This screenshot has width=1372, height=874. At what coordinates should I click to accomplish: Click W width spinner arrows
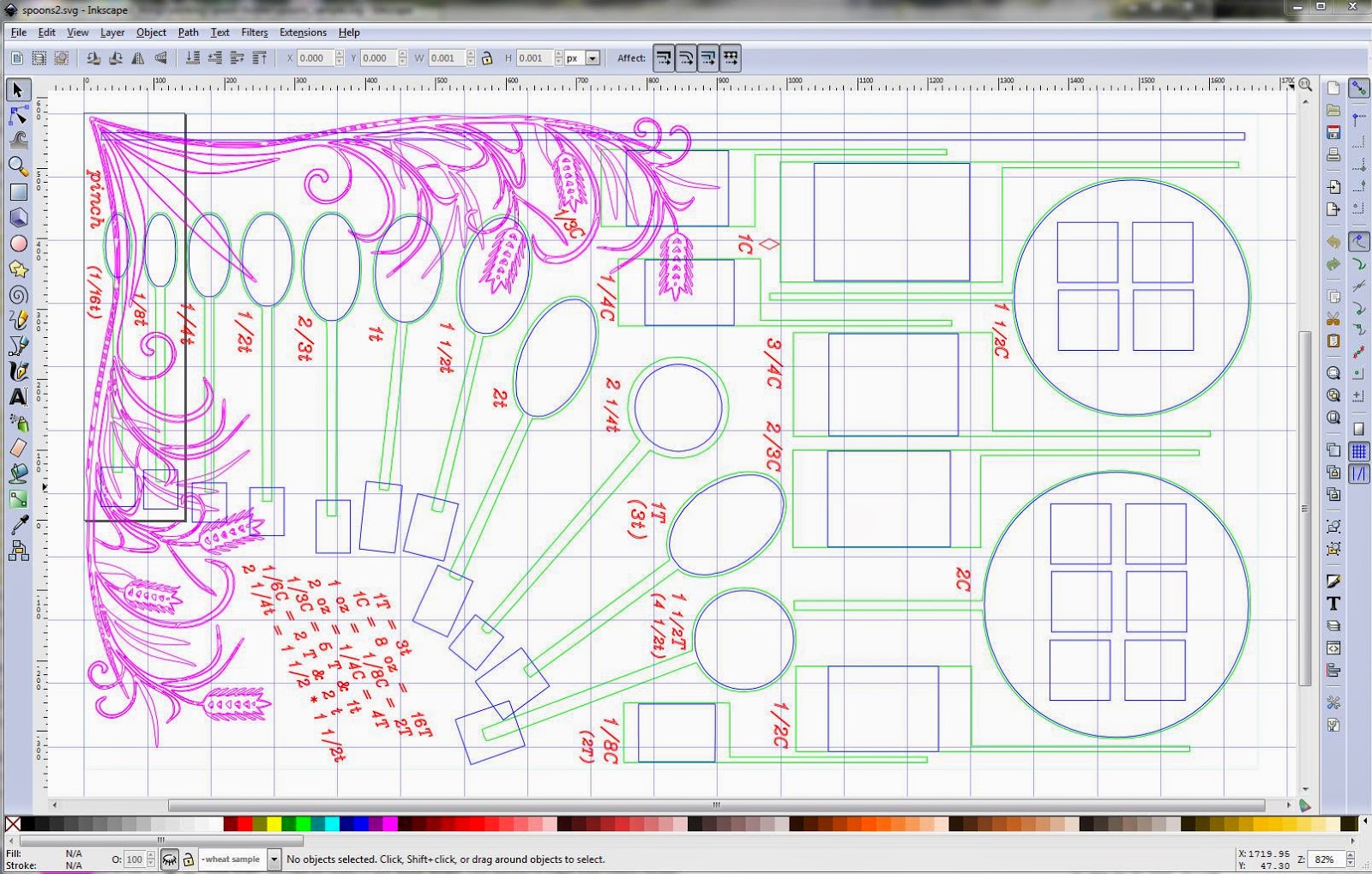[471, 58]
